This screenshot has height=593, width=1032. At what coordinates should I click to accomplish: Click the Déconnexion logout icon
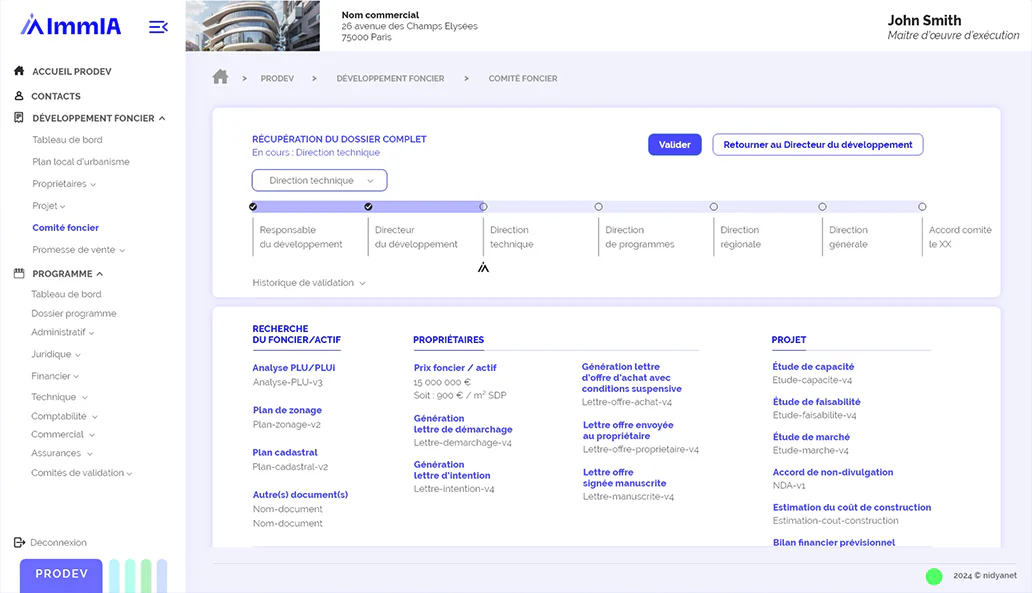[19, 542]
